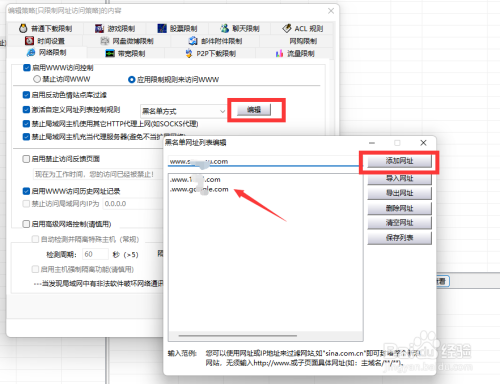
Task: Click the 编辑 button
Action: click(x=254, y=110)
